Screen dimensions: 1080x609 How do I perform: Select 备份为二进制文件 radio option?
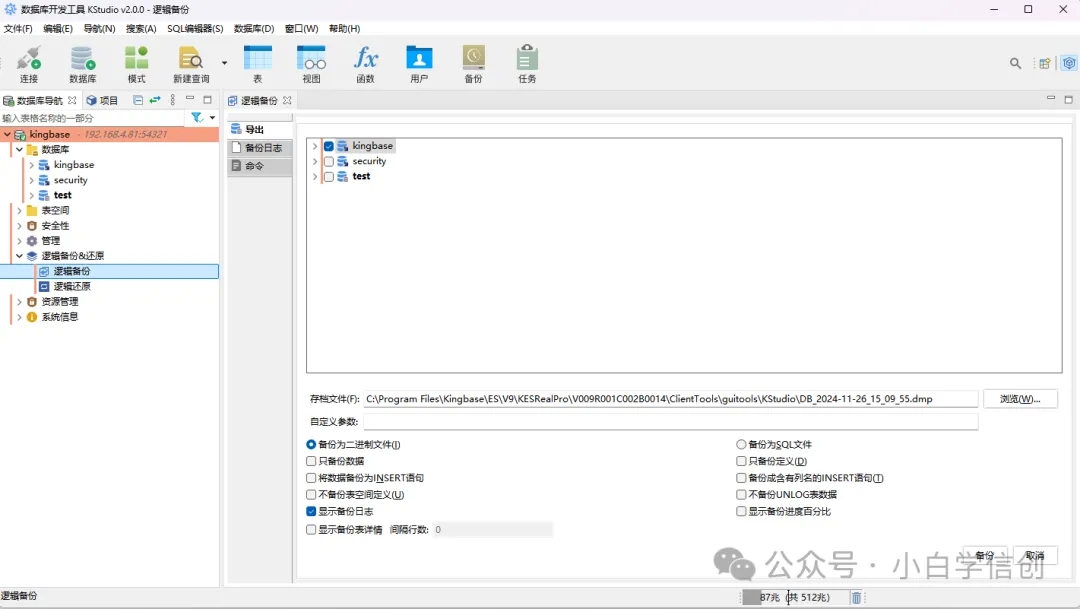click(311, 444)
